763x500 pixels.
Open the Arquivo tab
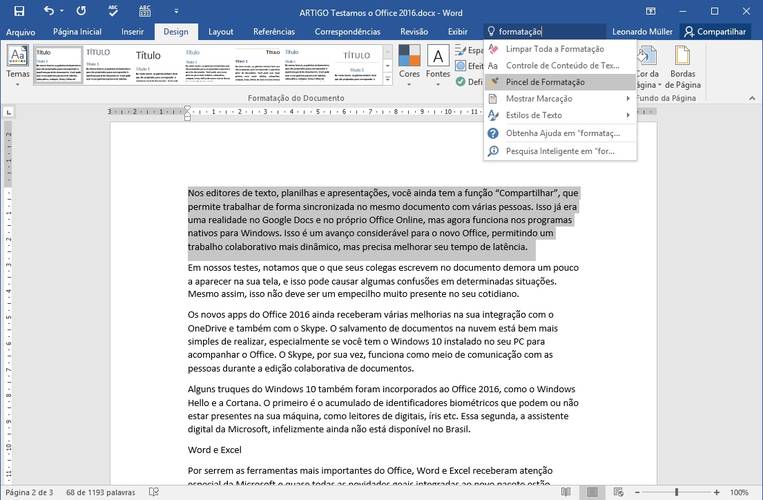(x=20, y=32)
